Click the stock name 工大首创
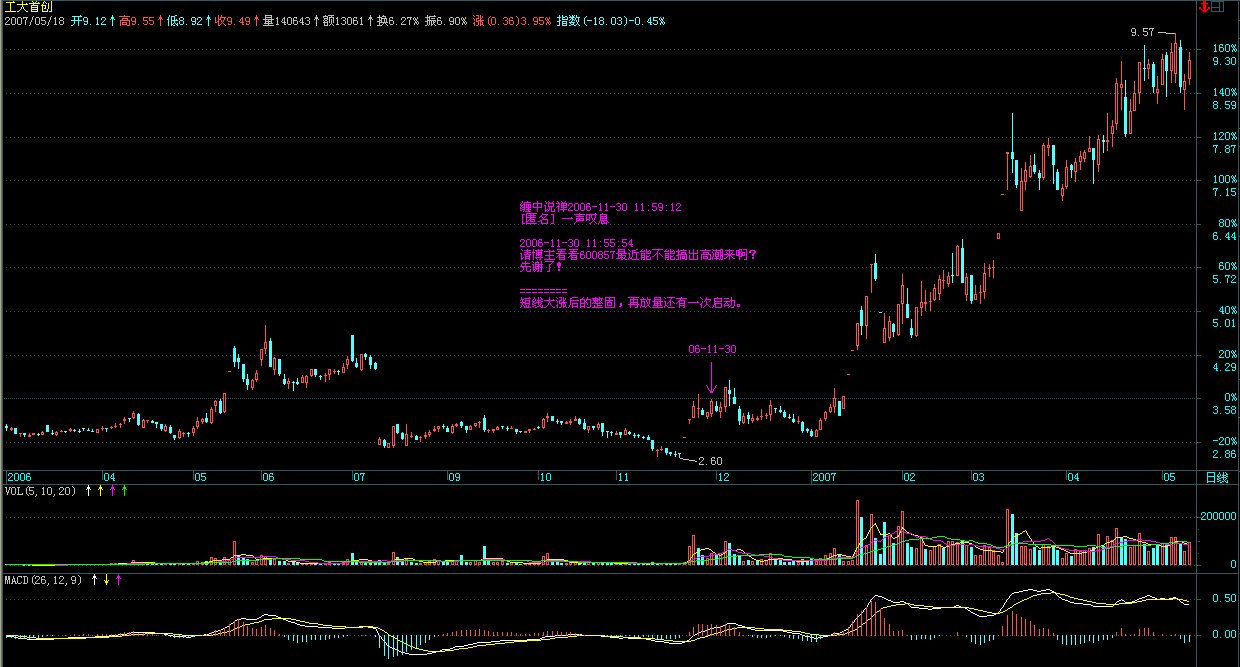 26,7
